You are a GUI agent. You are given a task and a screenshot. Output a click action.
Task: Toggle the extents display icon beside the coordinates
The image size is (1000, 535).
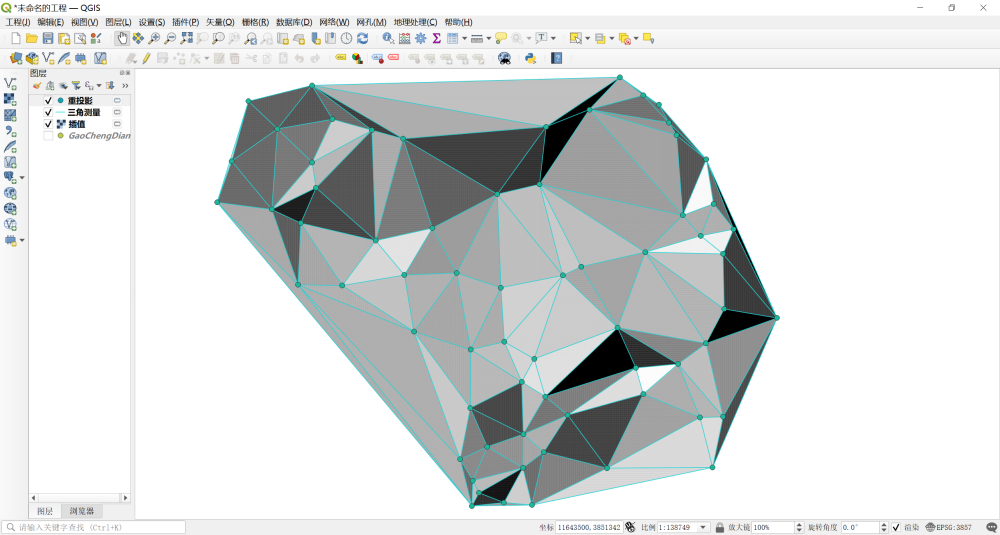click(630, 527)
